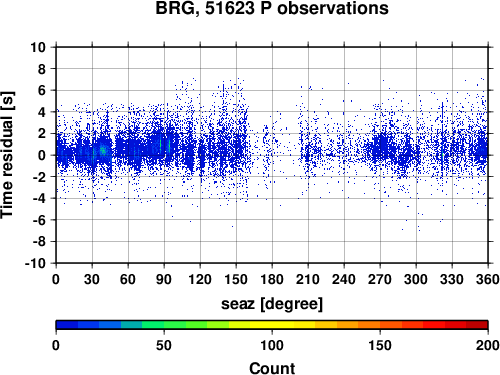Click the y-axis tick label 10

coord(38,47)
